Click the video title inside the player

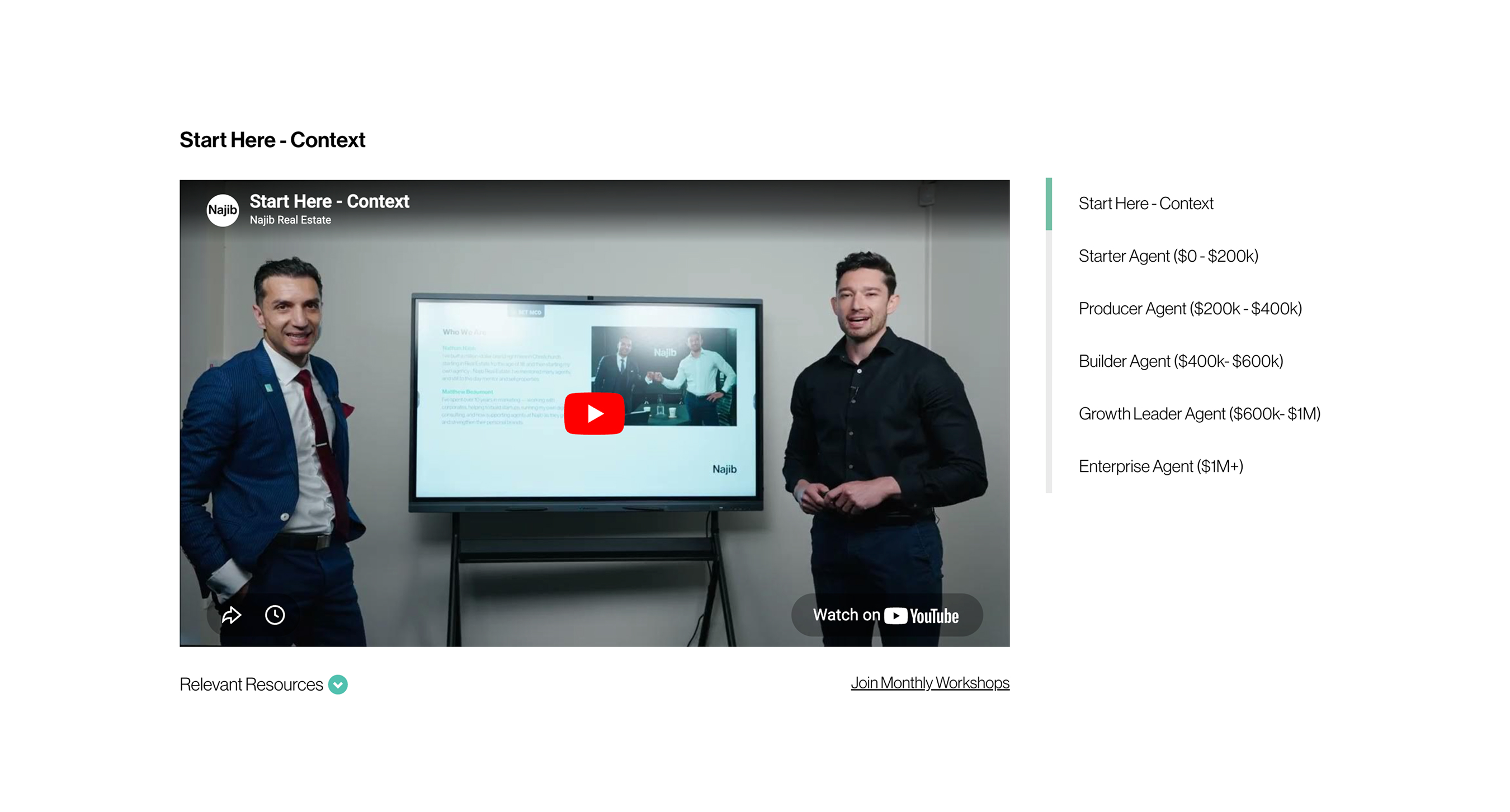click(329, 201)
